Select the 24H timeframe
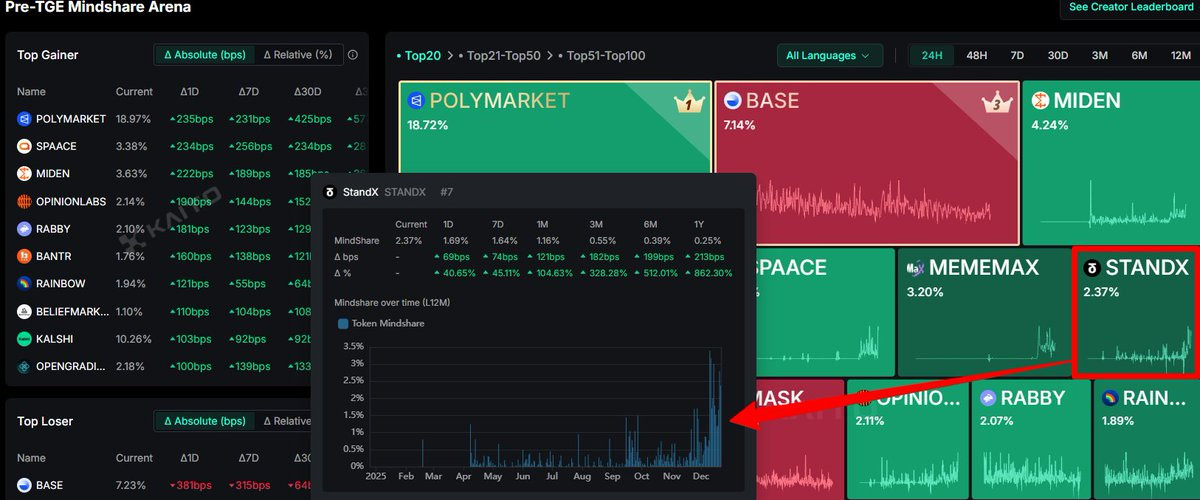The width and height of the screenshot is (1200, 500). (x=932, y=55)
